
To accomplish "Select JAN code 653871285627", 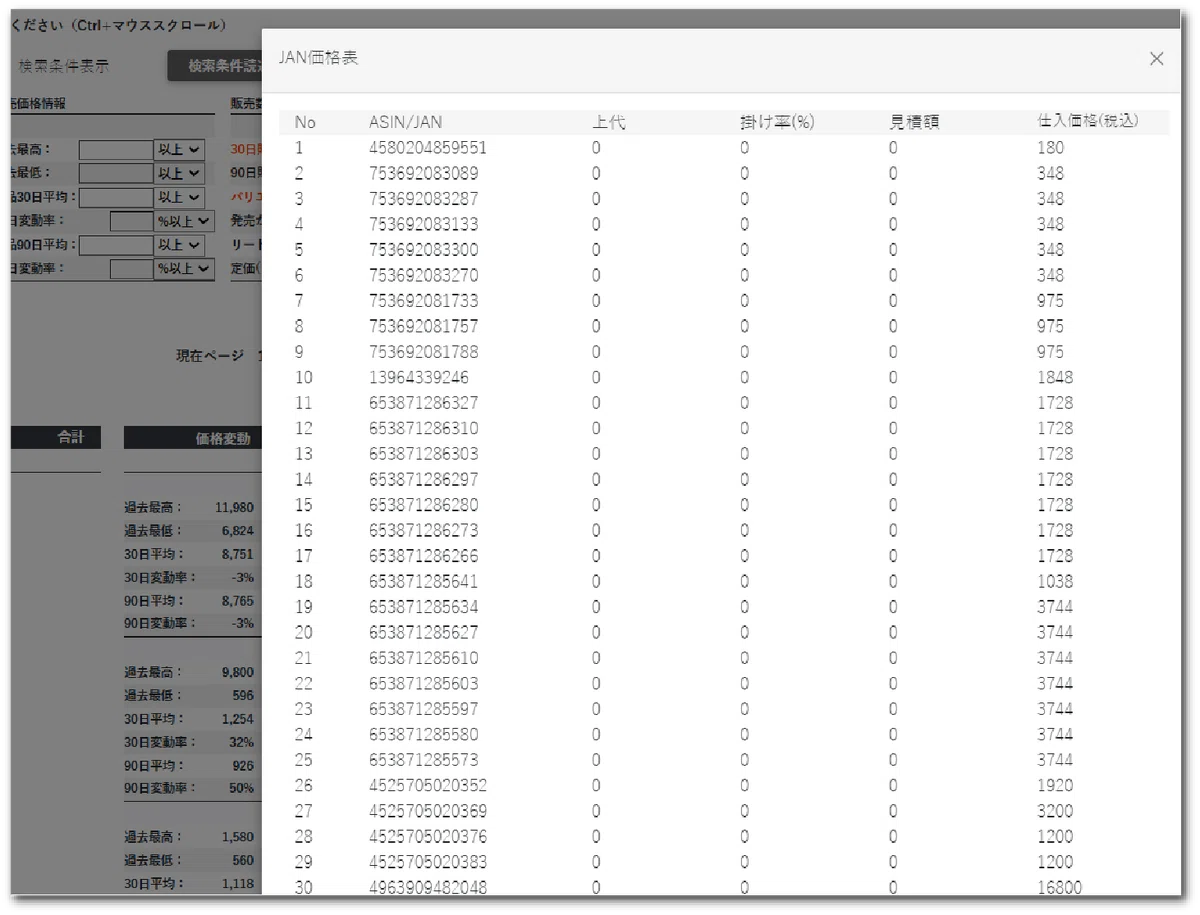I will pyautogui.click(x=423, y=632).
